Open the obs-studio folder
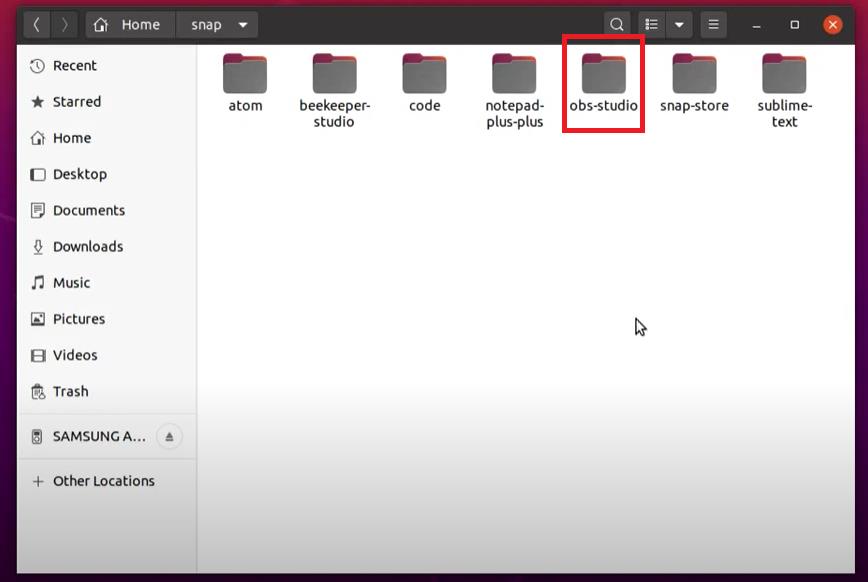868x582 pixels. coord(603,83)
